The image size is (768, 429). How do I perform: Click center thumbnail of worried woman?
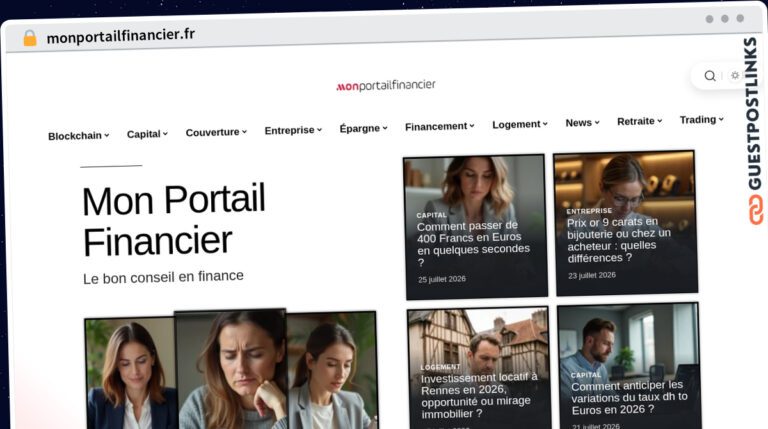click(x=231, y=370)
